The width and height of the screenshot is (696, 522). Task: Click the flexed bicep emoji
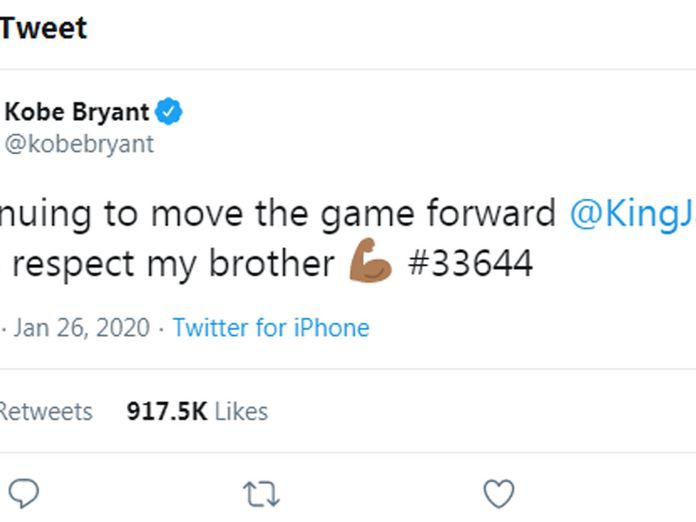pyautogui.click(x=370, y=263)
